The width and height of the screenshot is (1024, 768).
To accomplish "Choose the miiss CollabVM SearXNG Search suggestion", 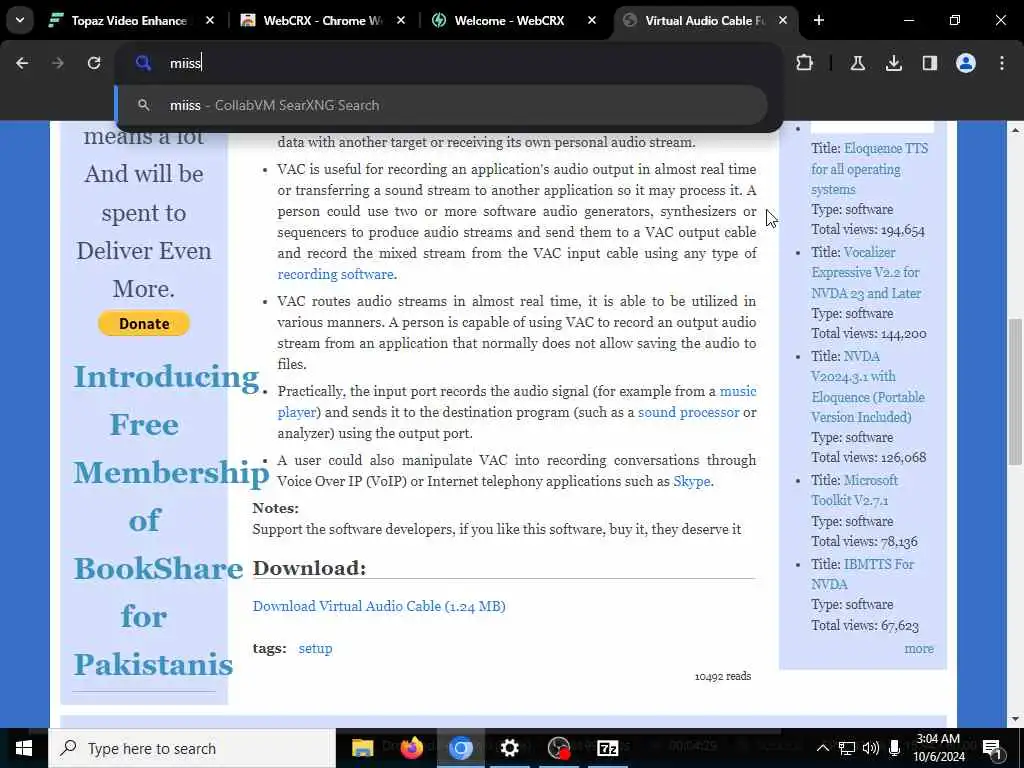I will [441, 105].
